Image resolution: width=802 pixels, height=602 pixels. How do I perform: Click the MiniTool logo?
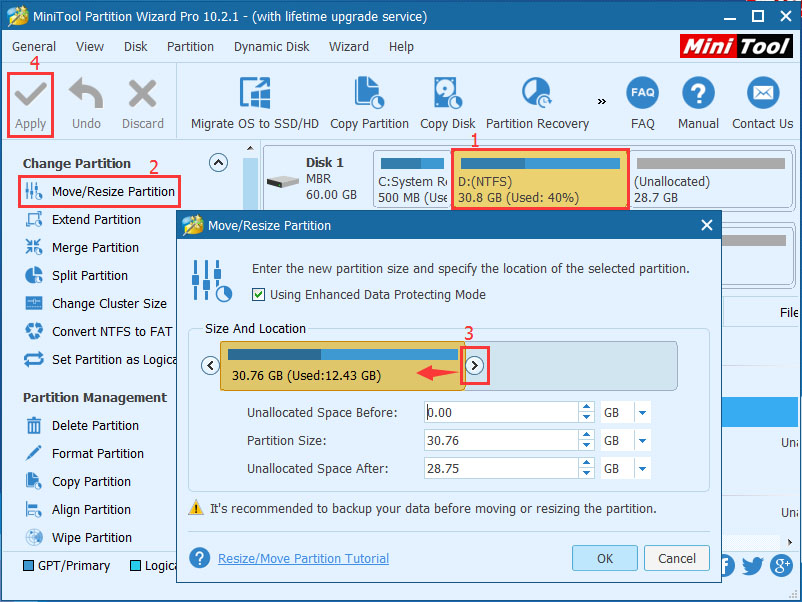click(x=736, y=46)
